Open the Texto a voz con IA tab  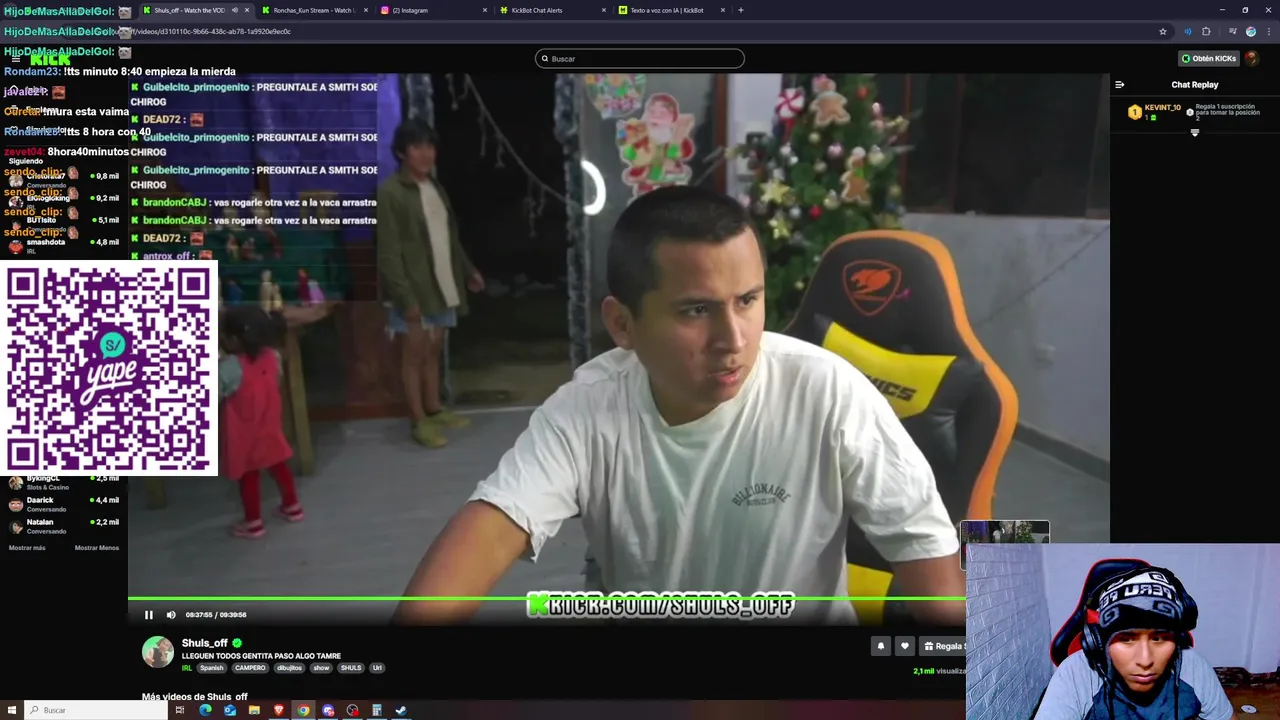pos(673,10)
